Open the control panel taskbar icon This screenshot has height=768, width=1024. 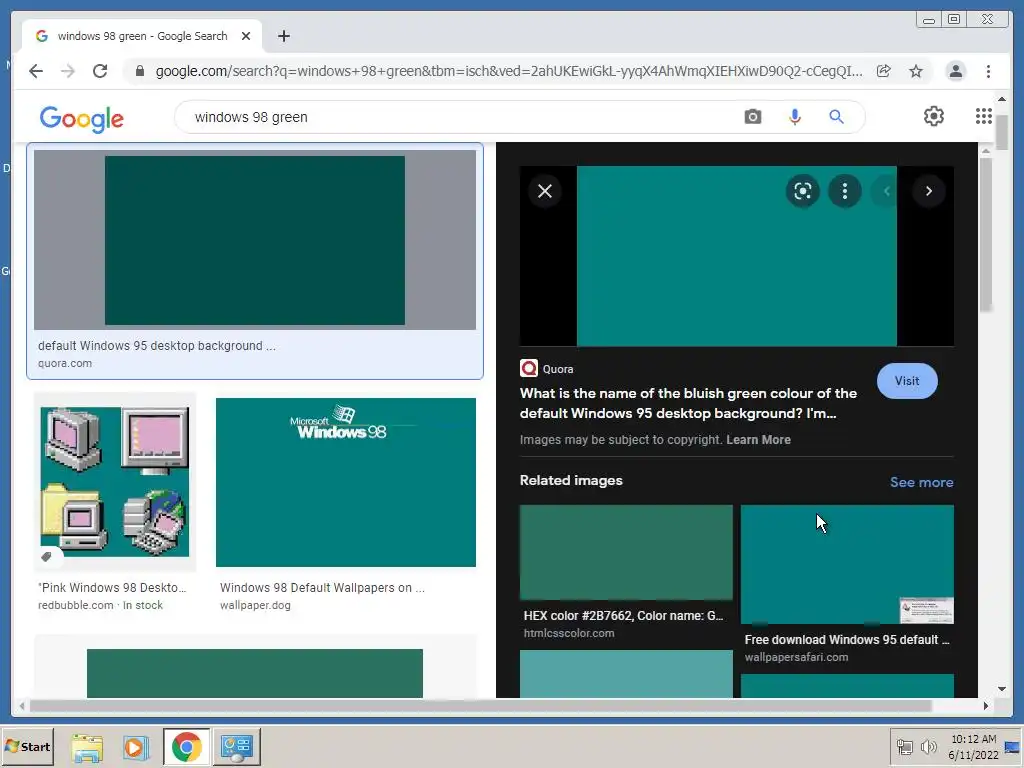click(236, 747)
